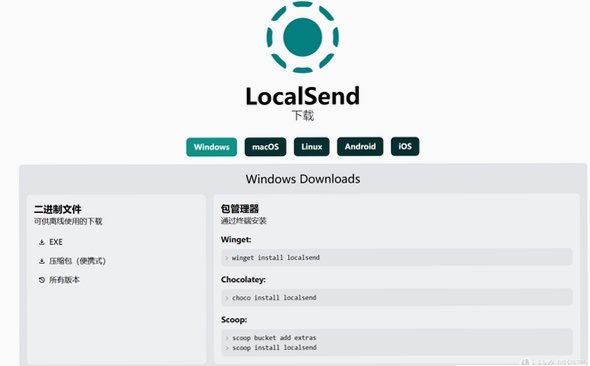Click the history icon beside 所有版本

pos(42,280)
